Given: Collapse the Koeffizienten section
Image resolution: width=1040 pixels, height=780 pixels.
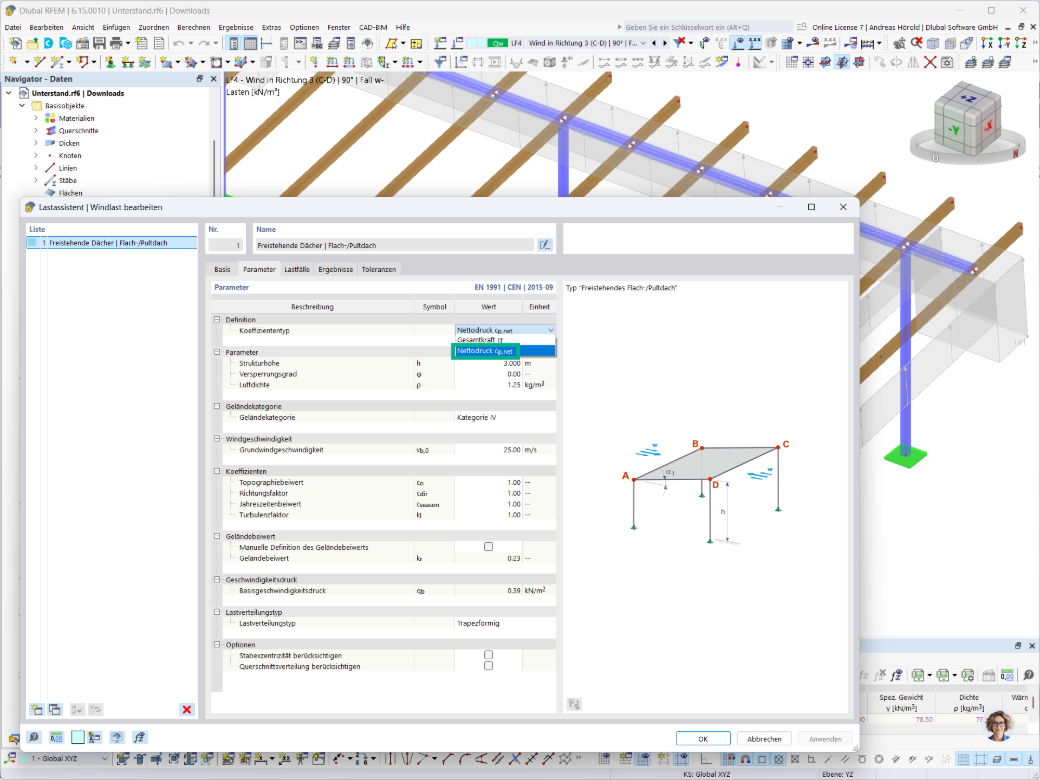Looking at the screenshot, I should click(x=217, y=471).
